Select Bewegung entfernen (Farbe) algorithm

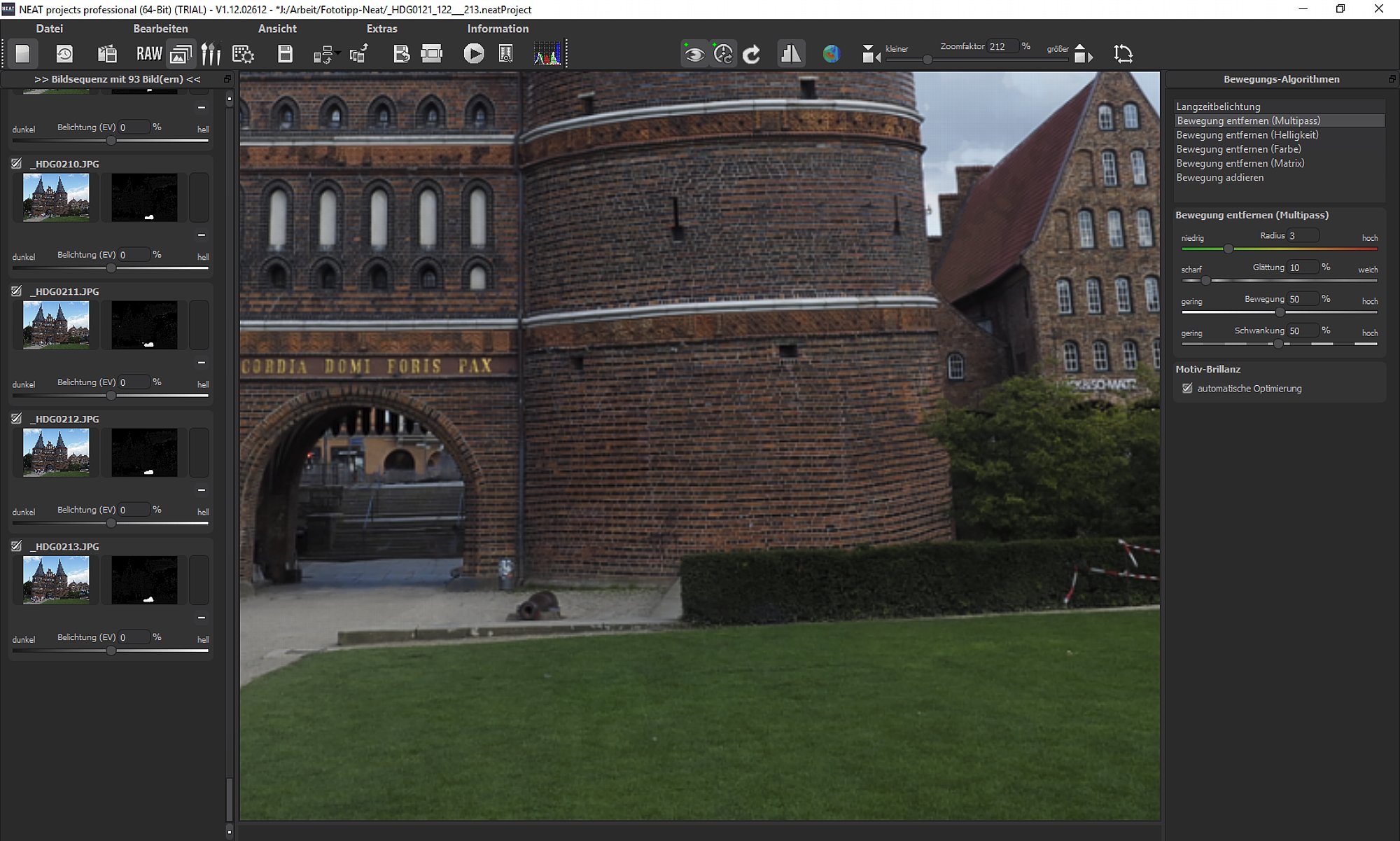[1280, 149]
